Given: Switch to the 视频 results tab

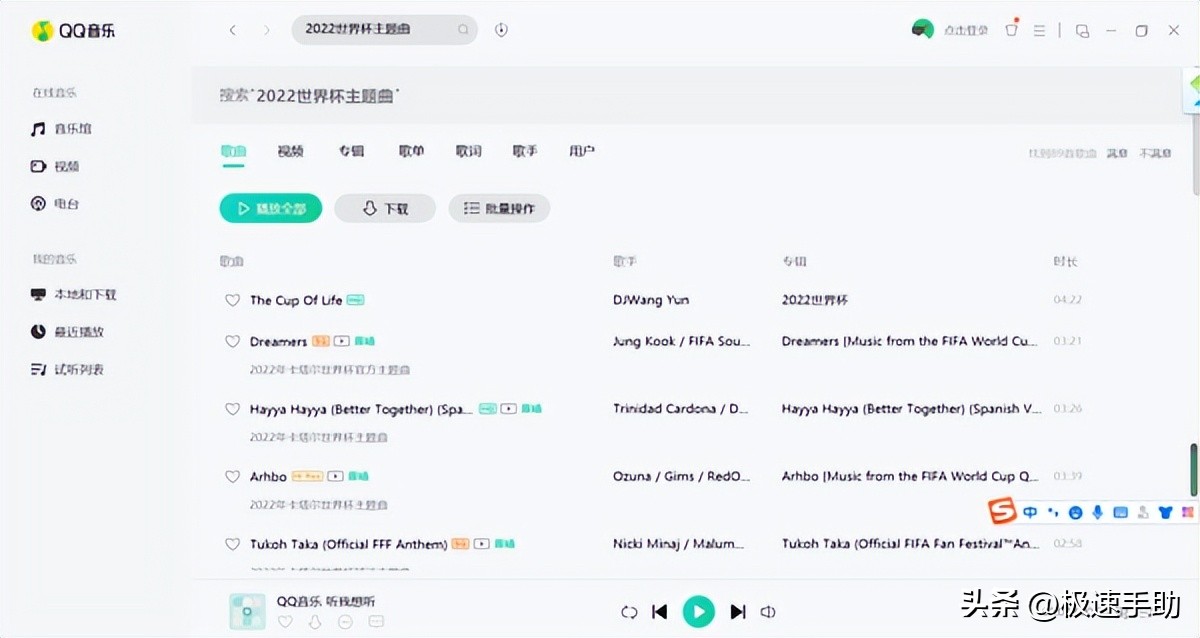Looking at the screenshot, I should tap(291, 150).
